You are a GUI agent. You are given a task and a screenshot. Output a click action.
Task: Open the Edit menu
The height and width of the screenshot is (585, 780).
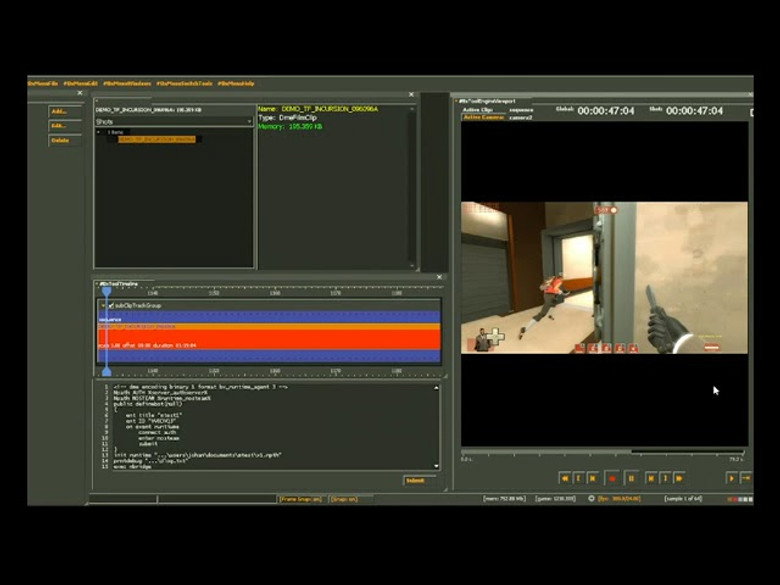[x=80, y=84]
